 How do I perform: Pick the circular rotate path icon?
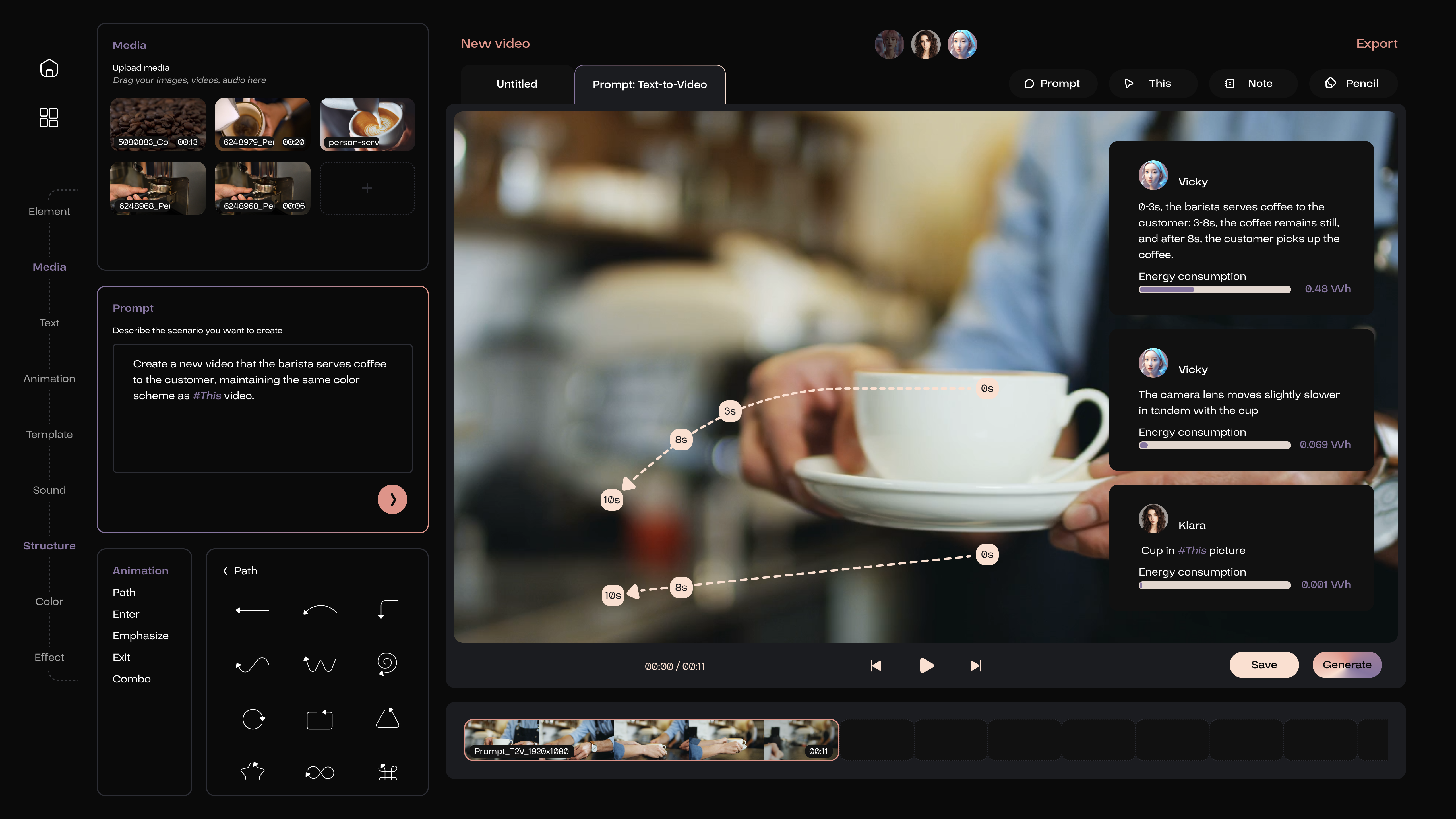coord(253,719)
